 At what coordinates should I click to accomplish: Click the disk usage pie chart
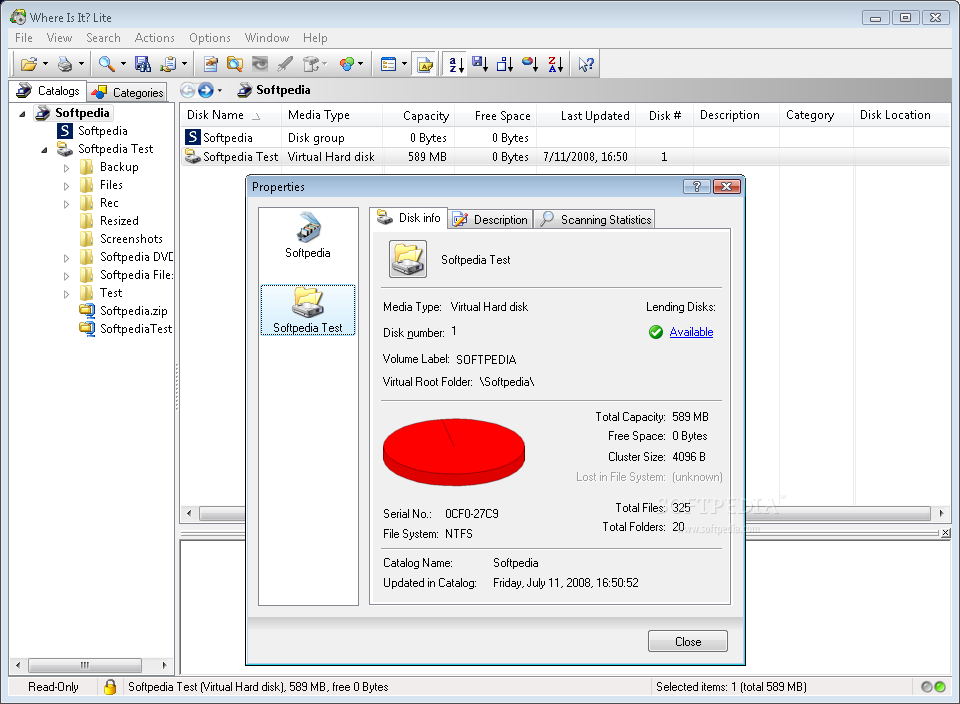point(454,452)
